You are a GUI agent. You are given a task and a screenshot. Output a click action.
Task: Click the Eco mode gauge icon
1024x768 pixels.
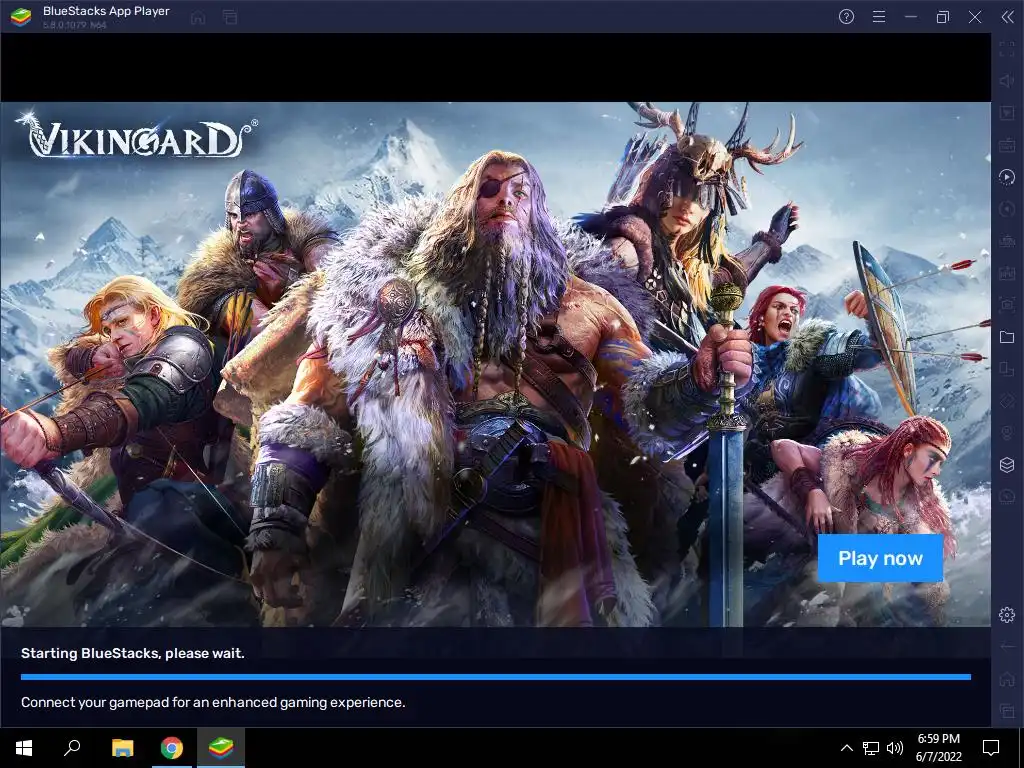1006,496
